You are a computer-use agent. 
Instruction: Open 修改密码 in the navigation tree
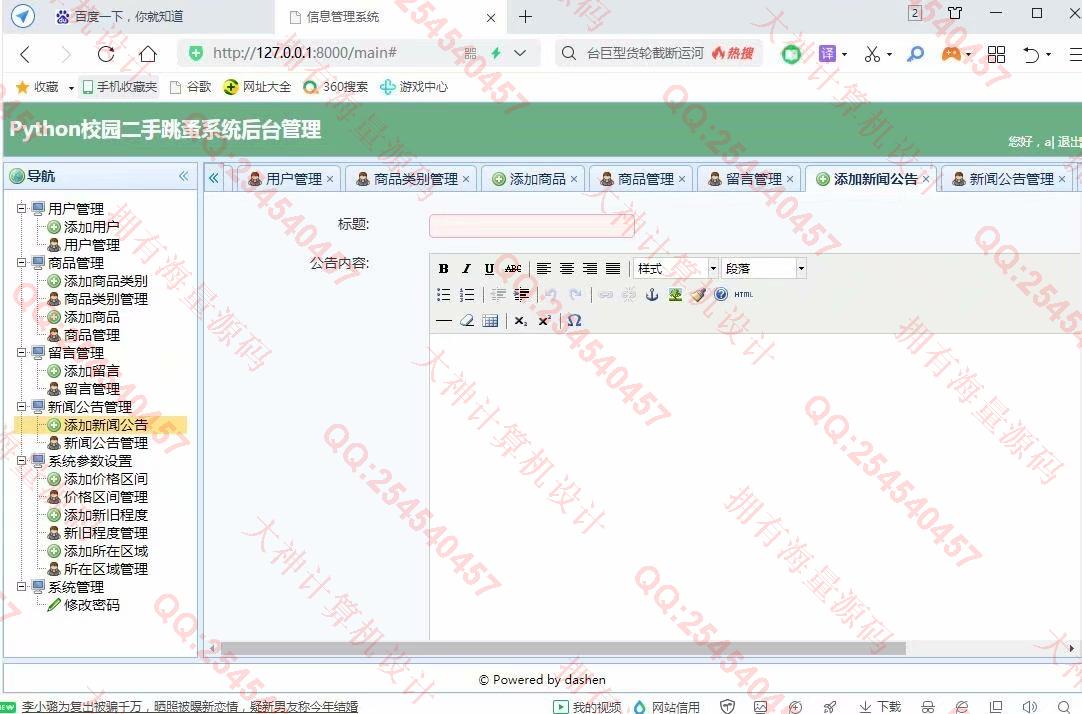click(x=91, y=605)
